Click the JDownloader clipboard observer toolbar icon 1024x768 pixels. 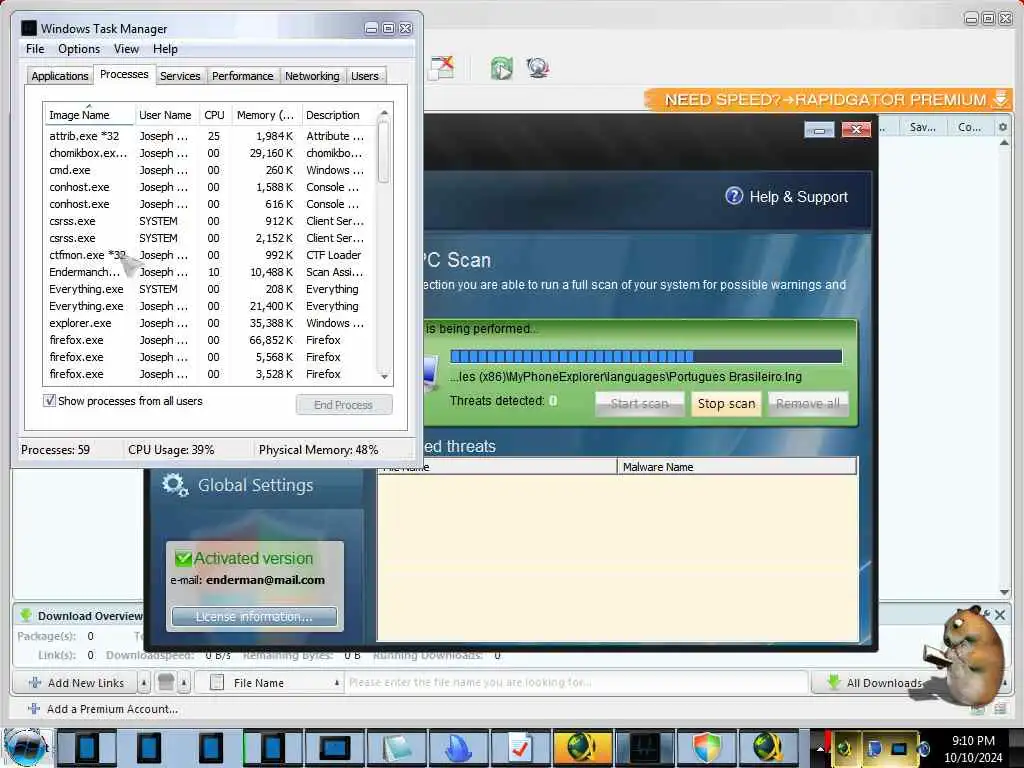click(441, 67)
